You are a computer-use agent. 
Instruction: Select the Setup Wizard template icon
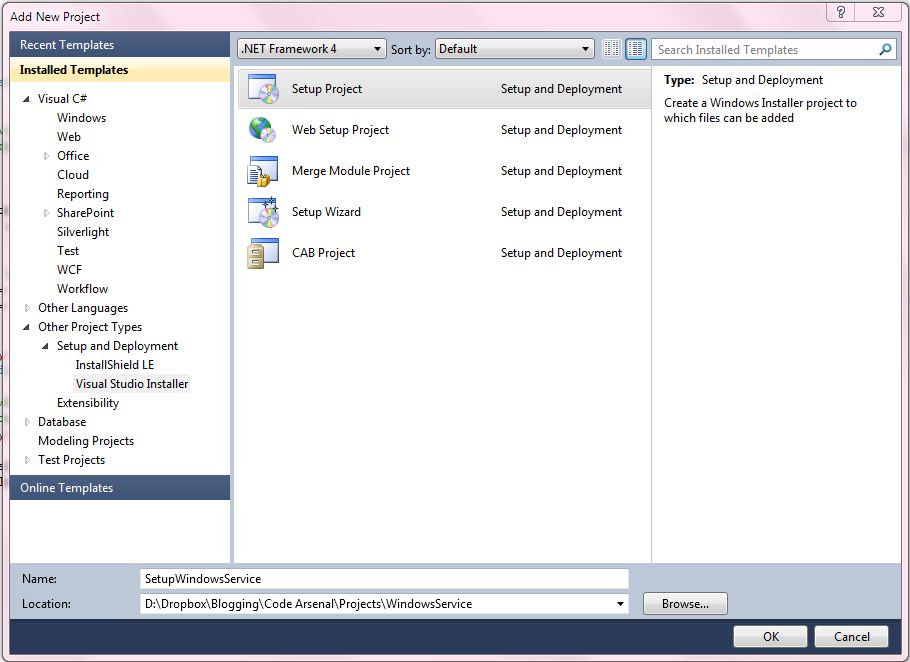click(x=263, y=211)
